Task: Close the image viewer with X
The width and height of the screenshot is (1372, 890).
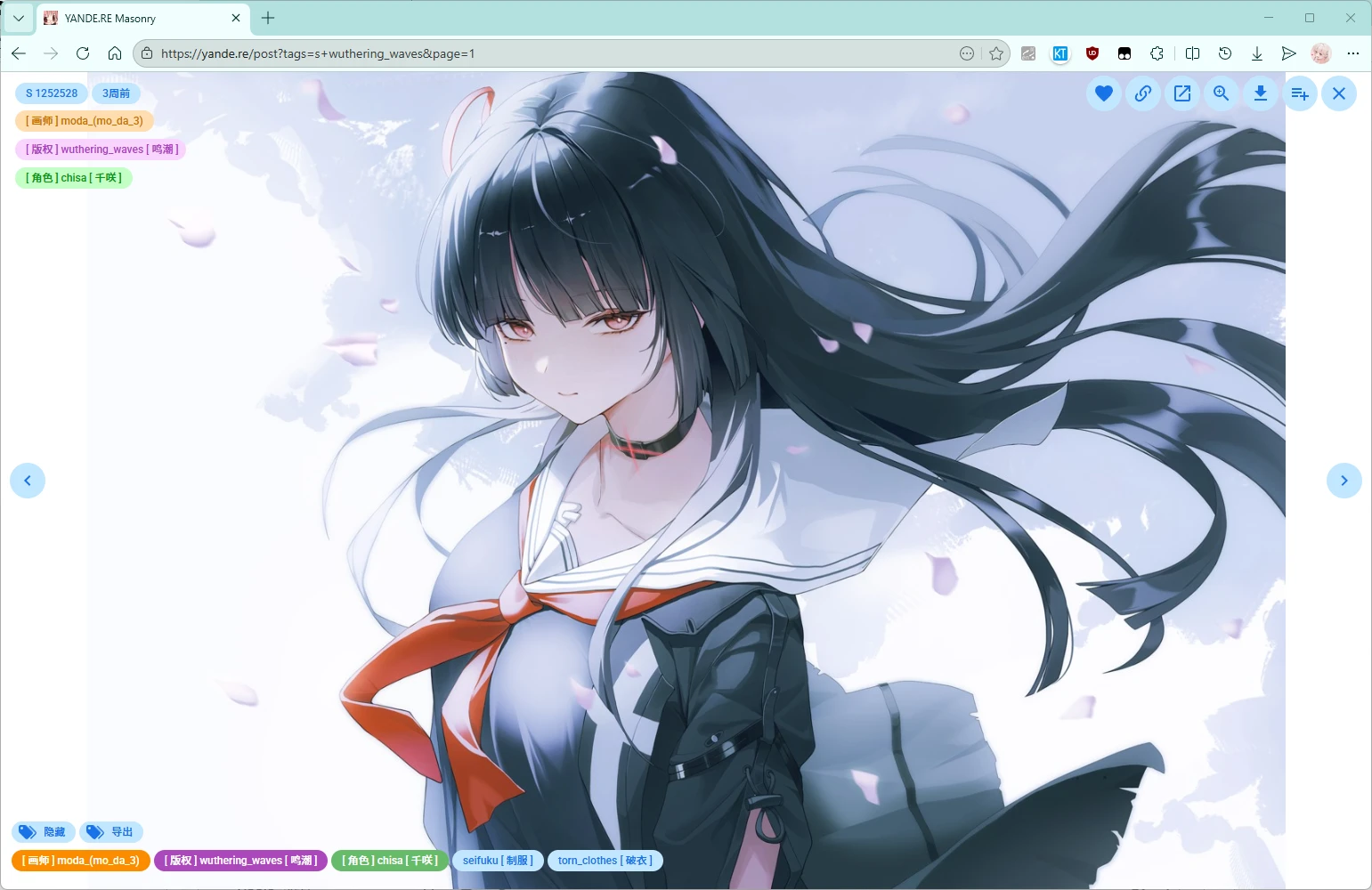Action: pos(1339,93)
